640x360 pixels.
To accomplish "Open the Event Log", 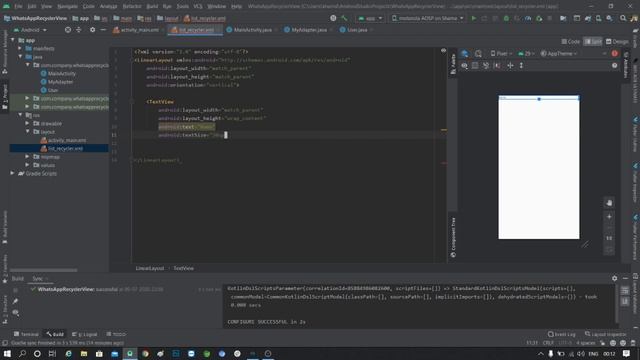I will (x=562, y=334).
